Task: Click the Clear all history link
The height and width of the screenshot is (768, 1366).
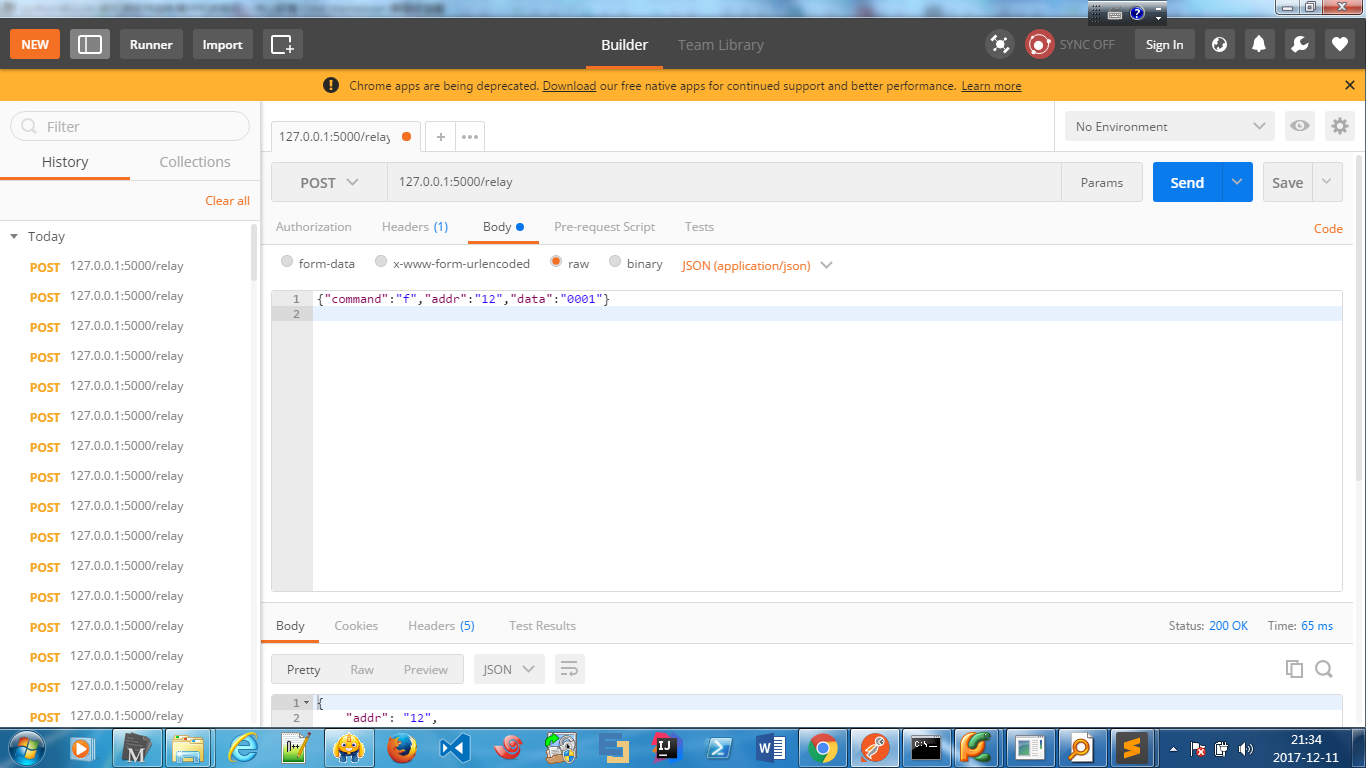Action: click(227, 201)
